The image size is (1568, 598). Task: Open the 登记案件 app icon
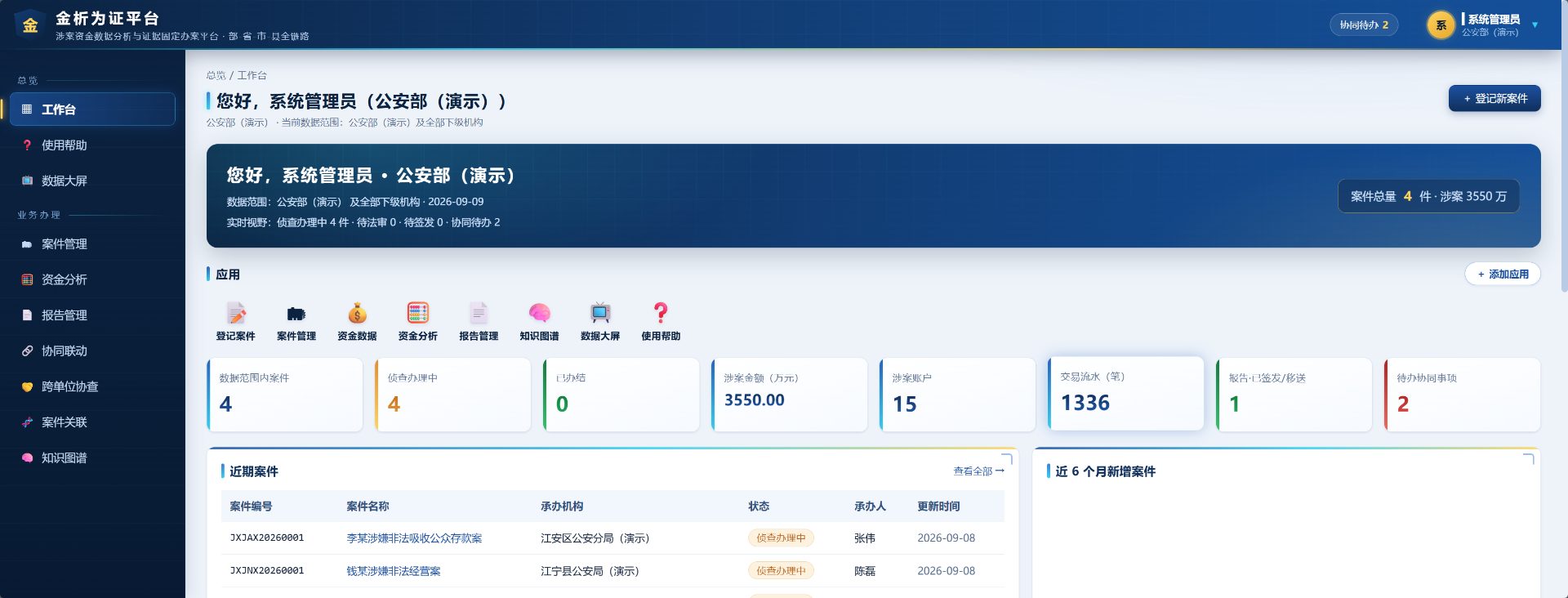click(236, 313)
